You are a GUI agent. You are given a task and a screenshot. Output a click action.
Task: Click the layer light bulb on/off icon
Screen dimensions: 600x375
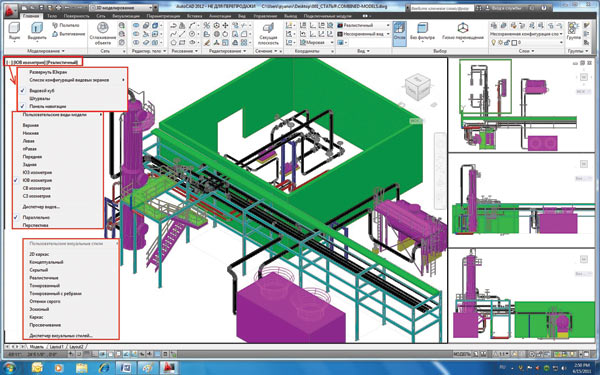494,42
